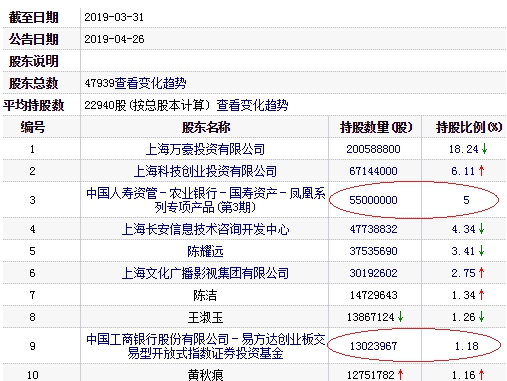The width and height of the screenshot is (507, 381).
Task: Click percentage 3.41
Action: click(463, 251)
